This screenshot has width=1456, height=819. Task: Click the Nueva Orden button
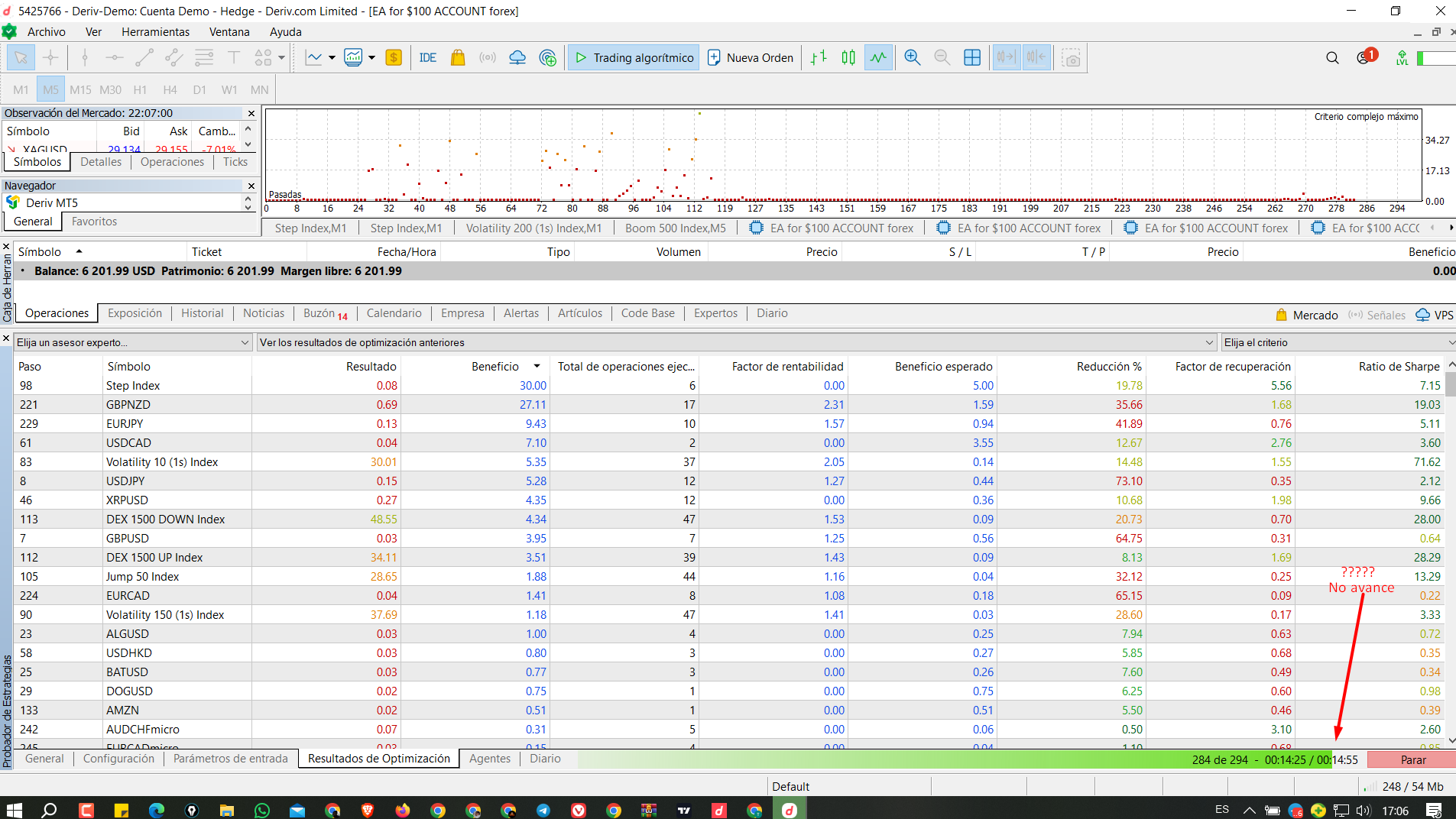click(751, 58)
